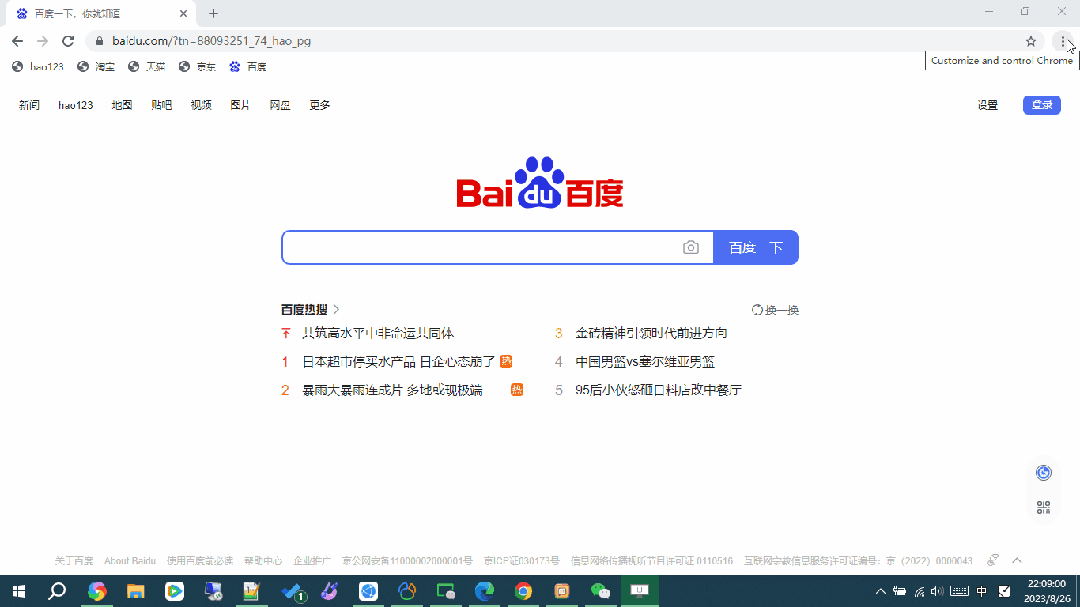Open hot search 中国男篮vs塞尔维亚男篮
Image resolution: width=1080 pixels, height=607 pixels.
pos(645,362)
